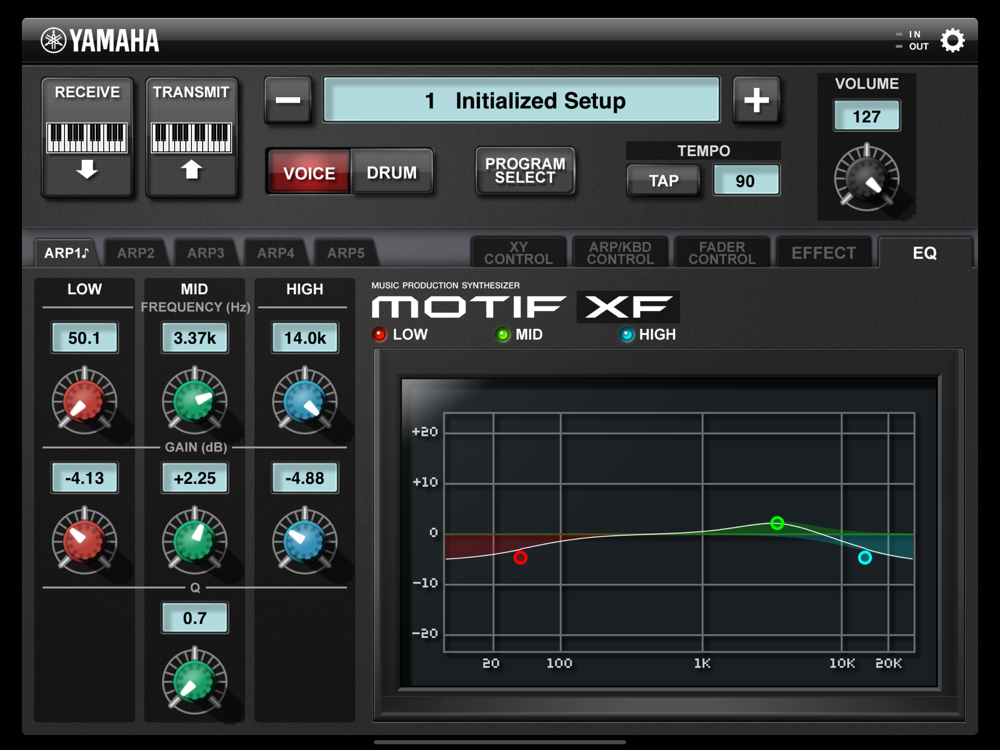This screenshot has width=1000, height=750.
Task: Select the EQ tab
Action: (x=925, y=253)
